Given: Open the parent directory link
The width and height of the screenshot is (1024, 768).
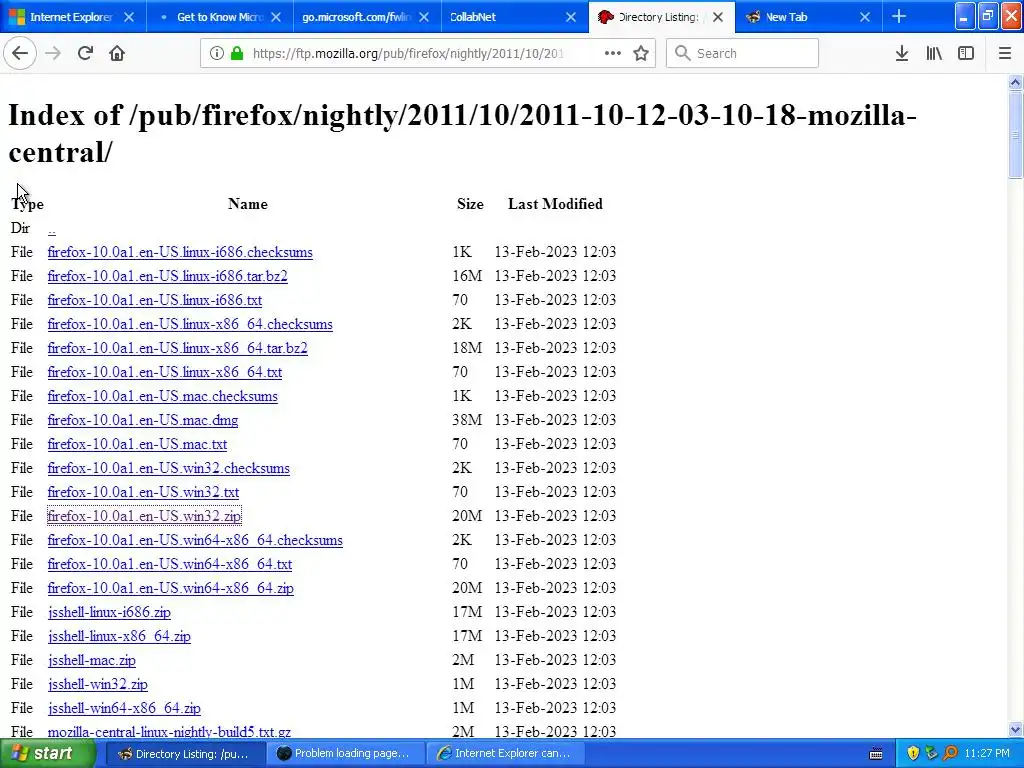Looking at the screenshot, I should pos(52,229).
